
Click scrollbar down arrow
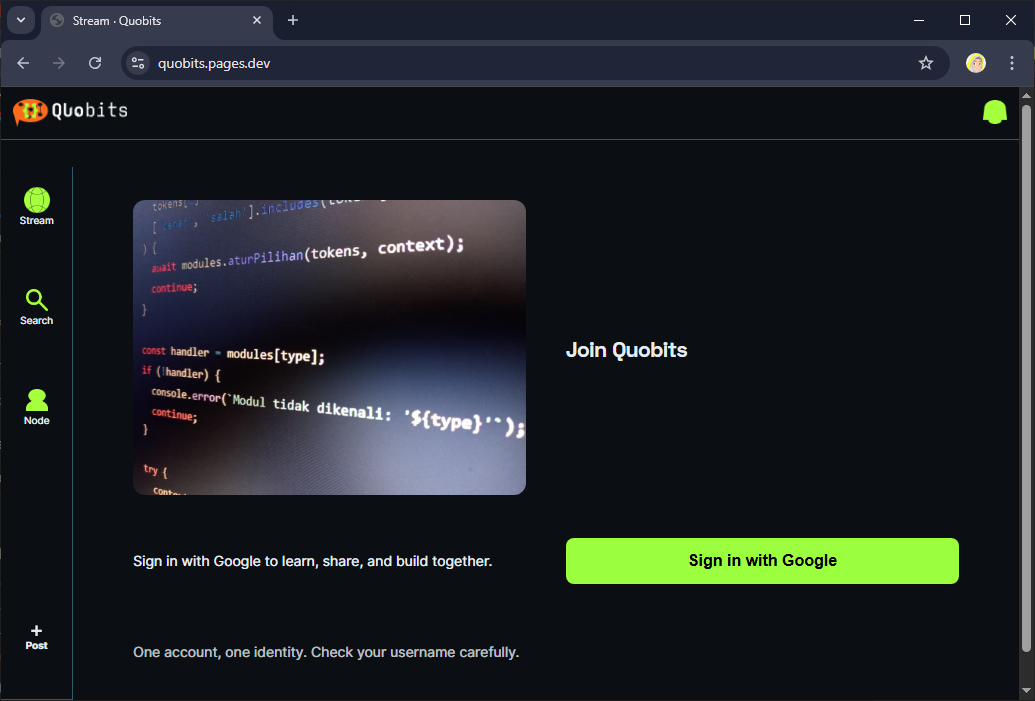coord(1026,691)
